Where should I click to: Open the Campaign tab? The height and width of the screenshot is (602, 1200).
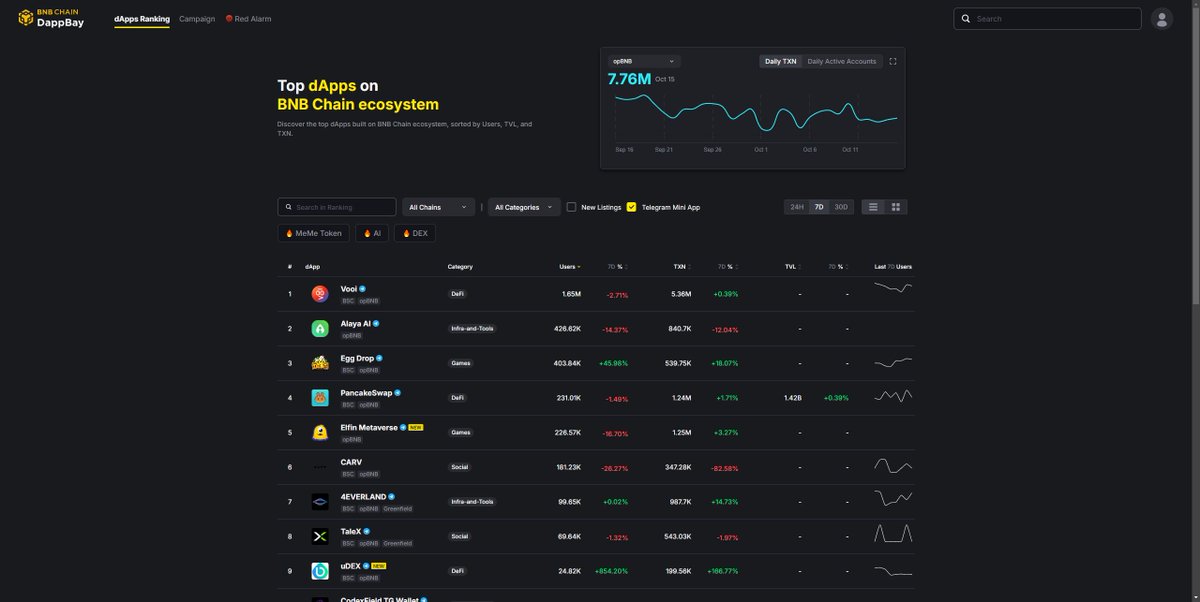tap(197, 19)
